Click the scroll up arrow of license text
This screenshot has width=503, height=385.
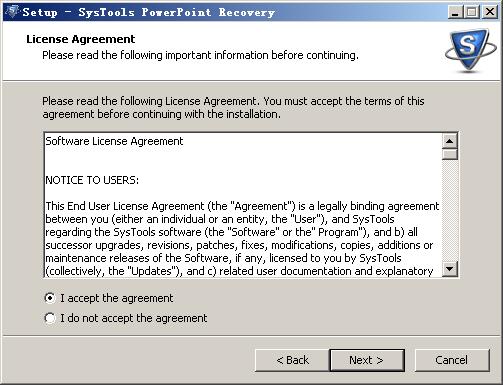450,141
